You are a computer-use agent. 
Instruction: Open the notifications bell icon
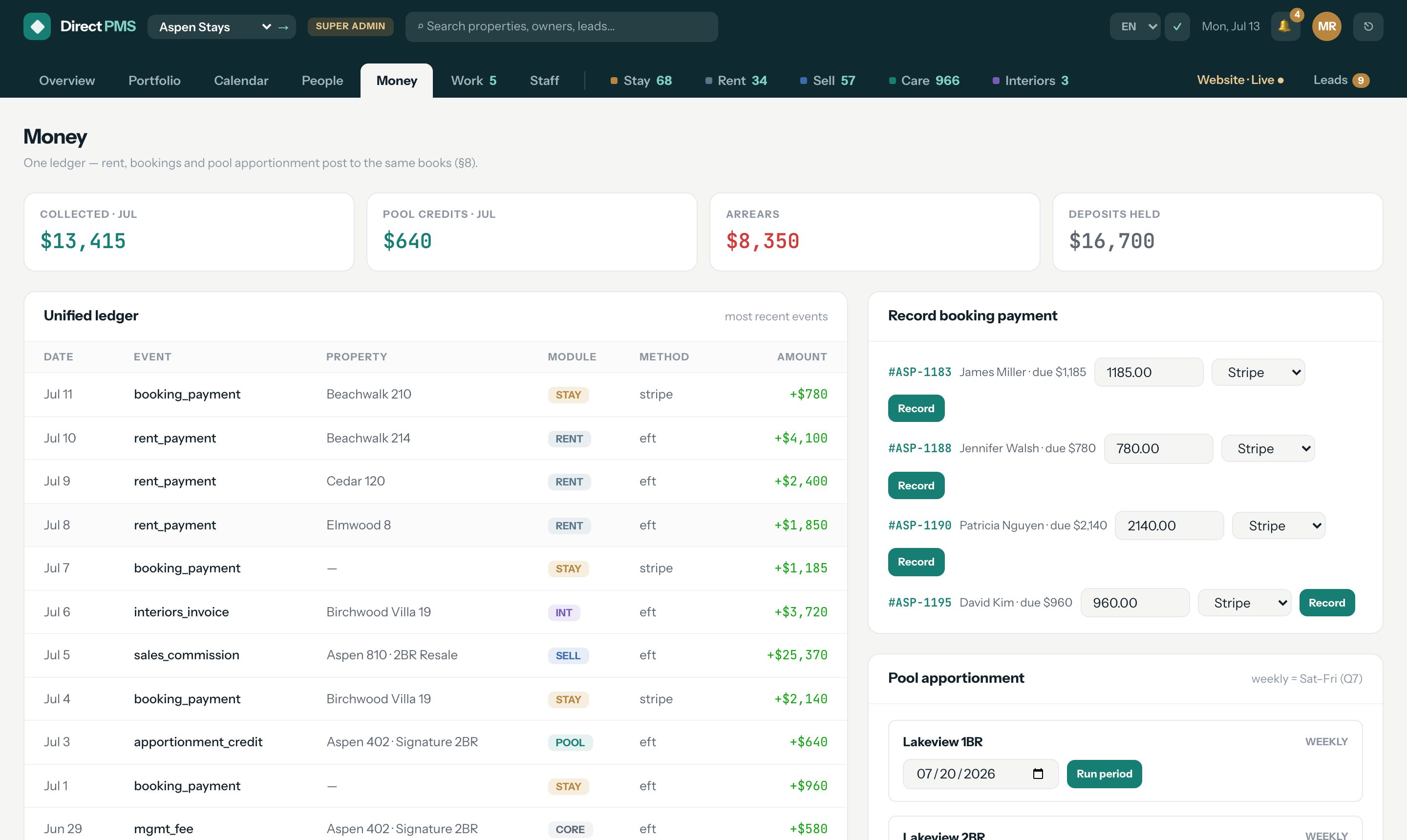point(1284,26)
